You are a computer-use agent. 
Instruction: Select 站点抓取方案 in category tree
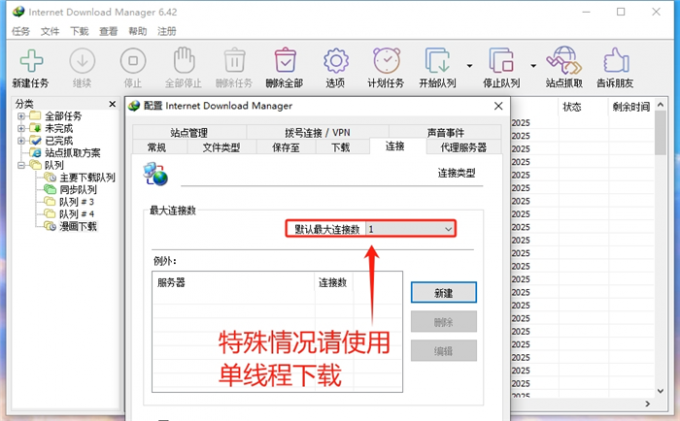72,153
